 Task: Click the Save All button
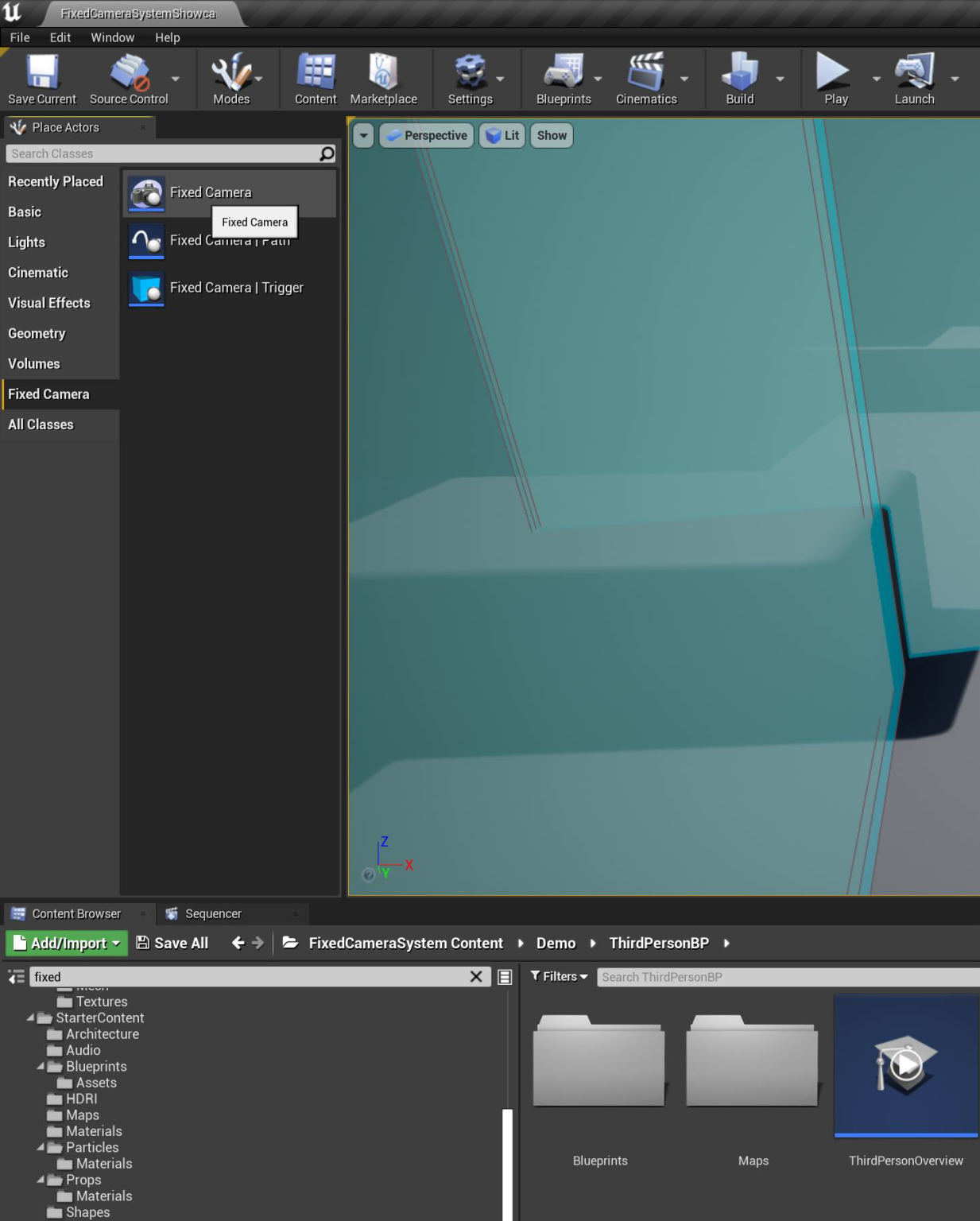click(x=172, y=944)
